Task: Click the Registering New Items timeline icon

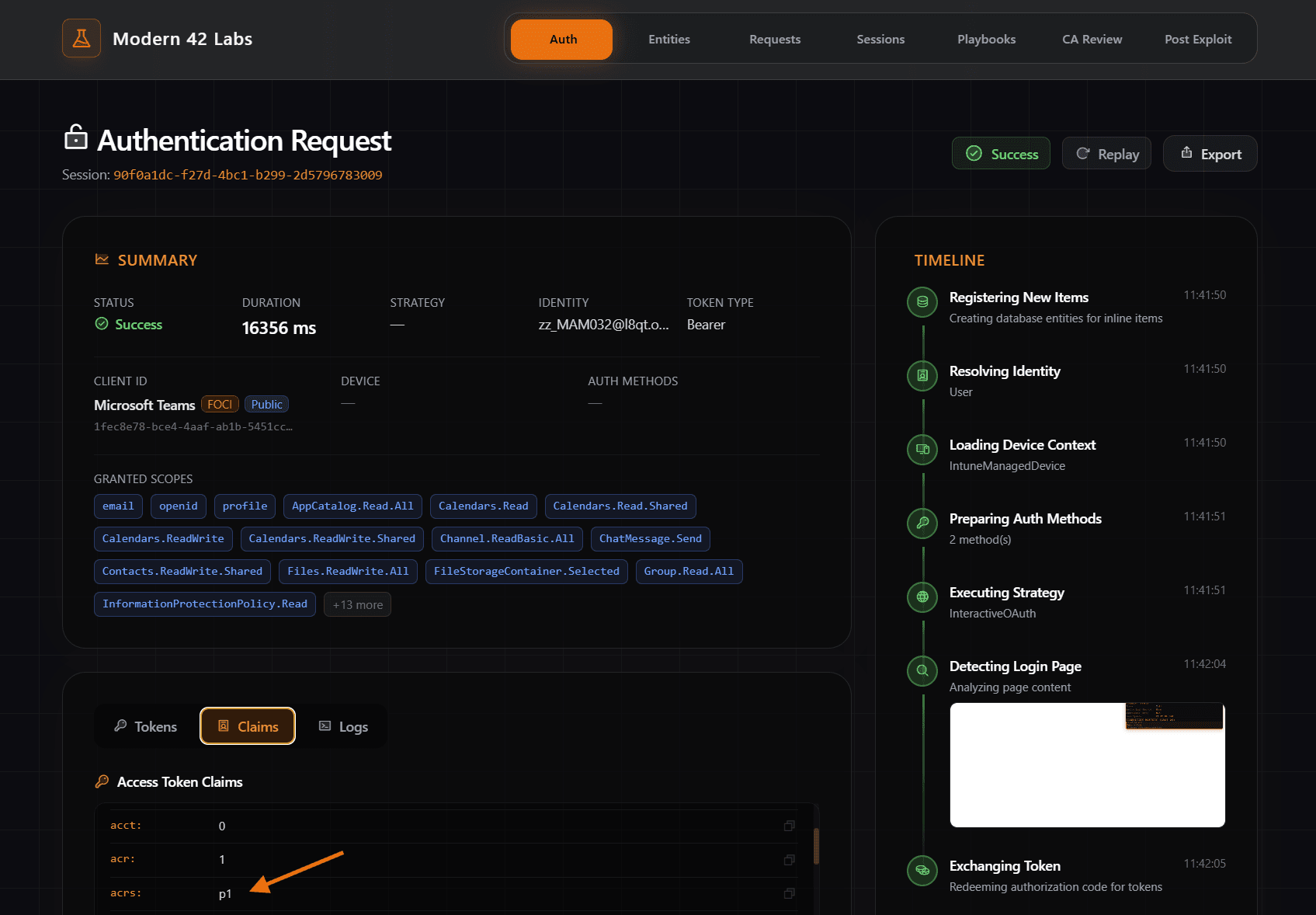Action: (x=922, y=302)
